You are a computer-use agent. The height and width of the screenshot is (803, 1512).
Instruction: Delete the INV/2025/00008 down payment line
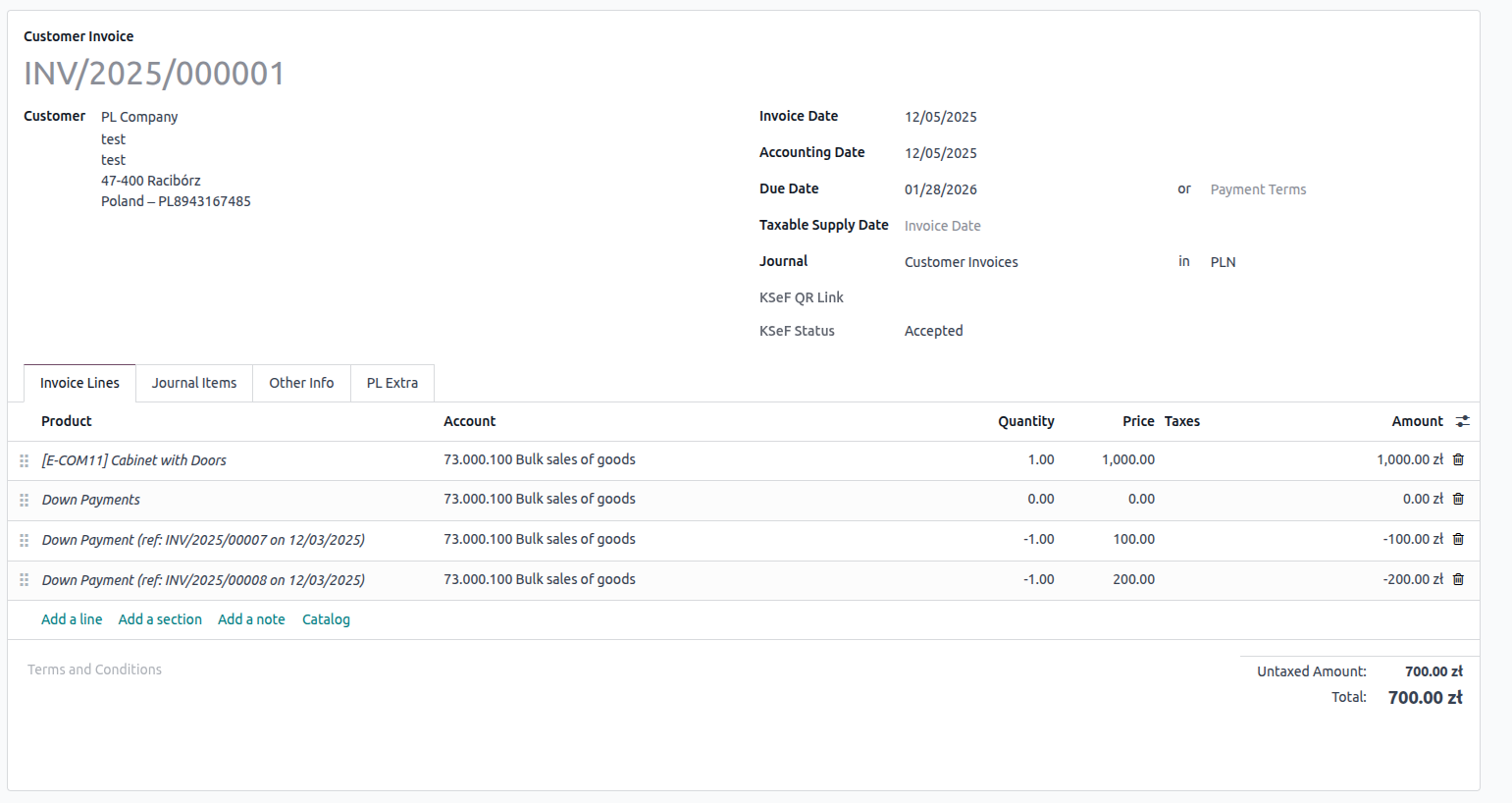[1458, 579]
